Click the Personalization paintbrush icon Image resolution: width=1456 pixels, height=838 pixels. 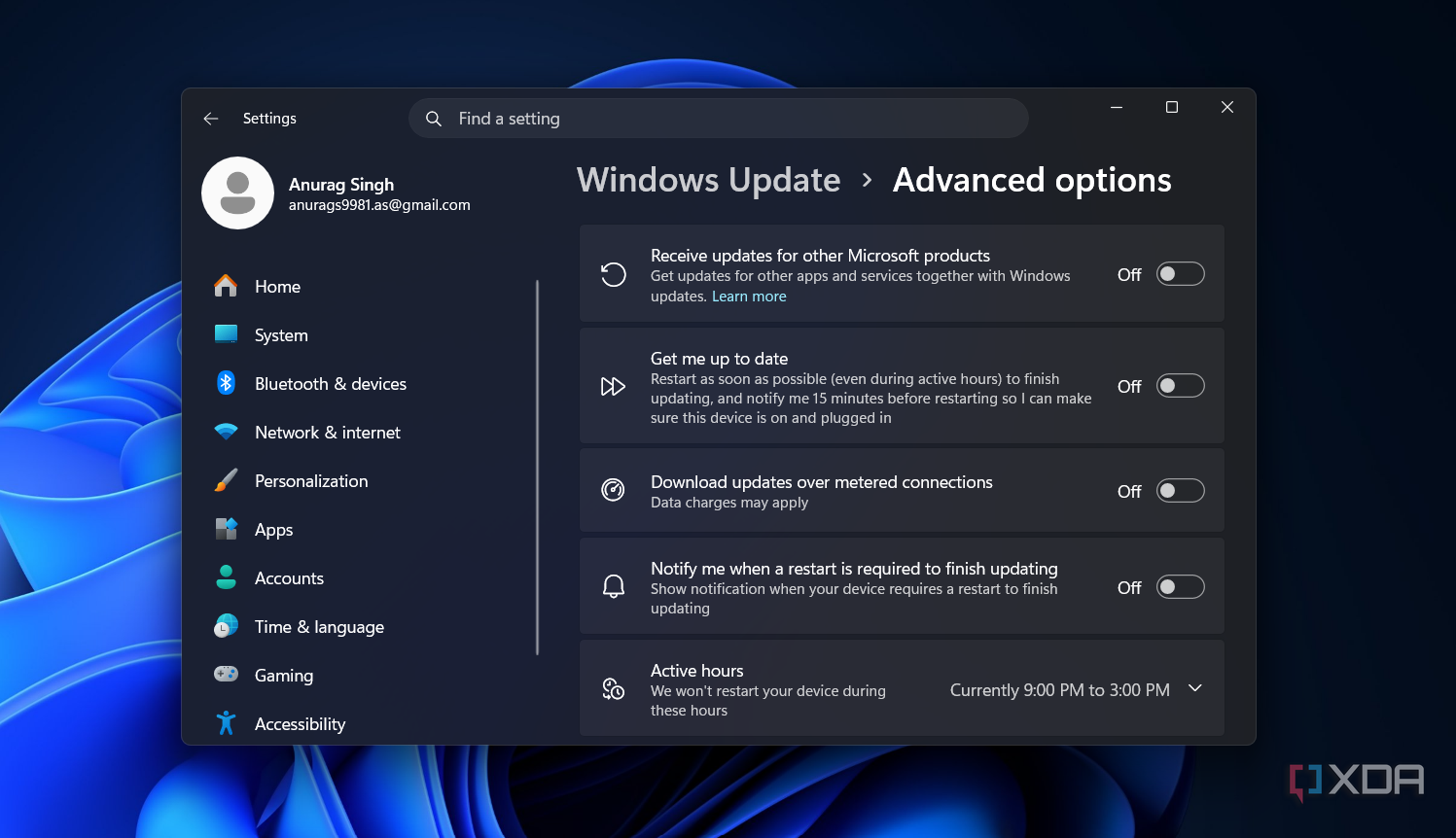[x=226, y=480]
